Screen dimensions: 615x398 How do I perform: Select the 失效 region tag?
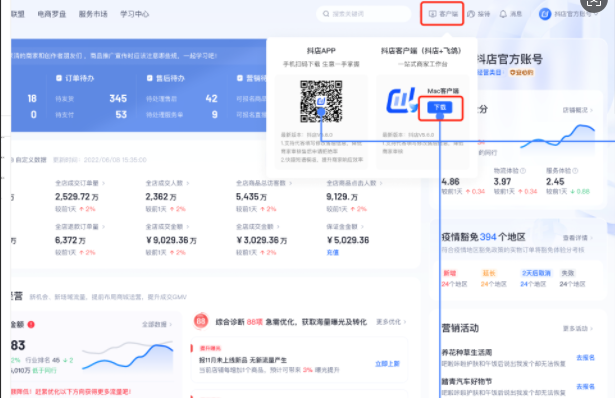tap(568, 273)
